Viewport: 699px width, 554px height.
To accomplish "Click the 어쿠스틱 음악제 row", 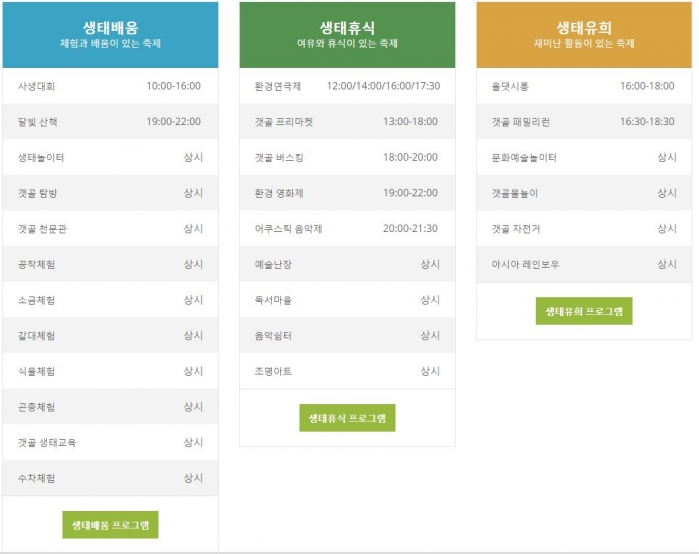I will [347, 229].
